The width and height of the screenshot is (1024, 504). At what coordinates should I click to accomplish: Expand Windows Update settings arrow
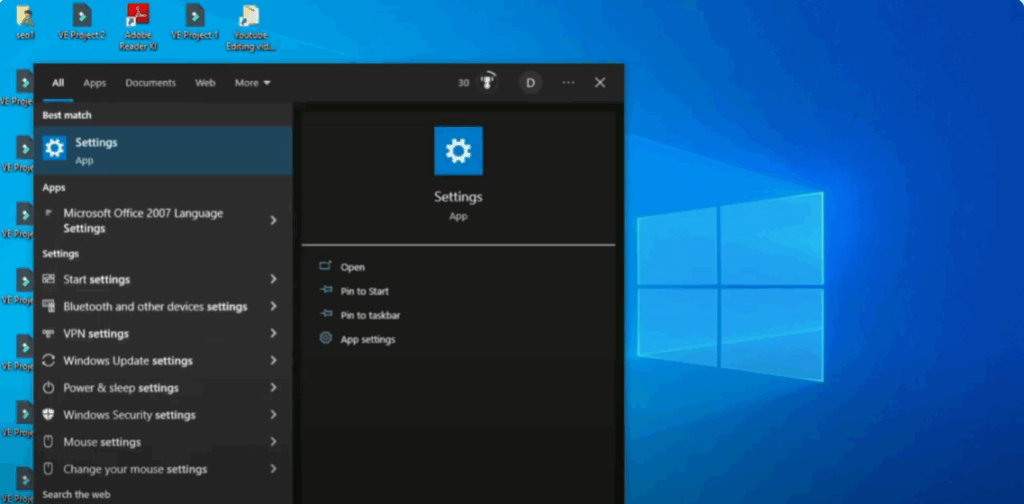click(273, 361)
